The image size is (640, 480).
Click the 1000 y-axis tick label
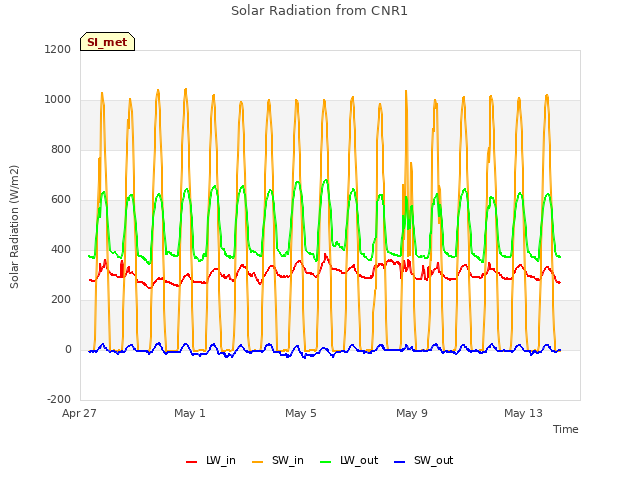coord(58,100)
